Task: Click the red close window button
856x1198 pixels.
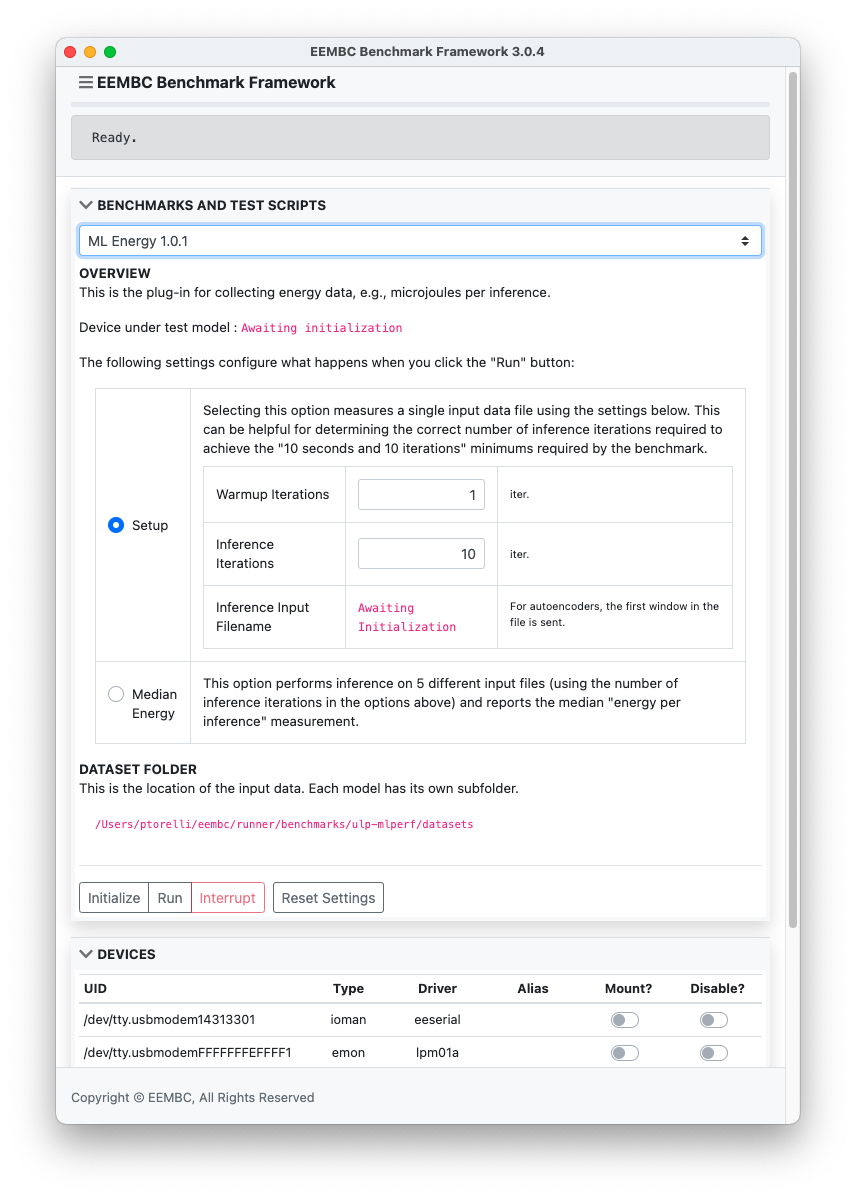Action: click(x=70, y=52)
